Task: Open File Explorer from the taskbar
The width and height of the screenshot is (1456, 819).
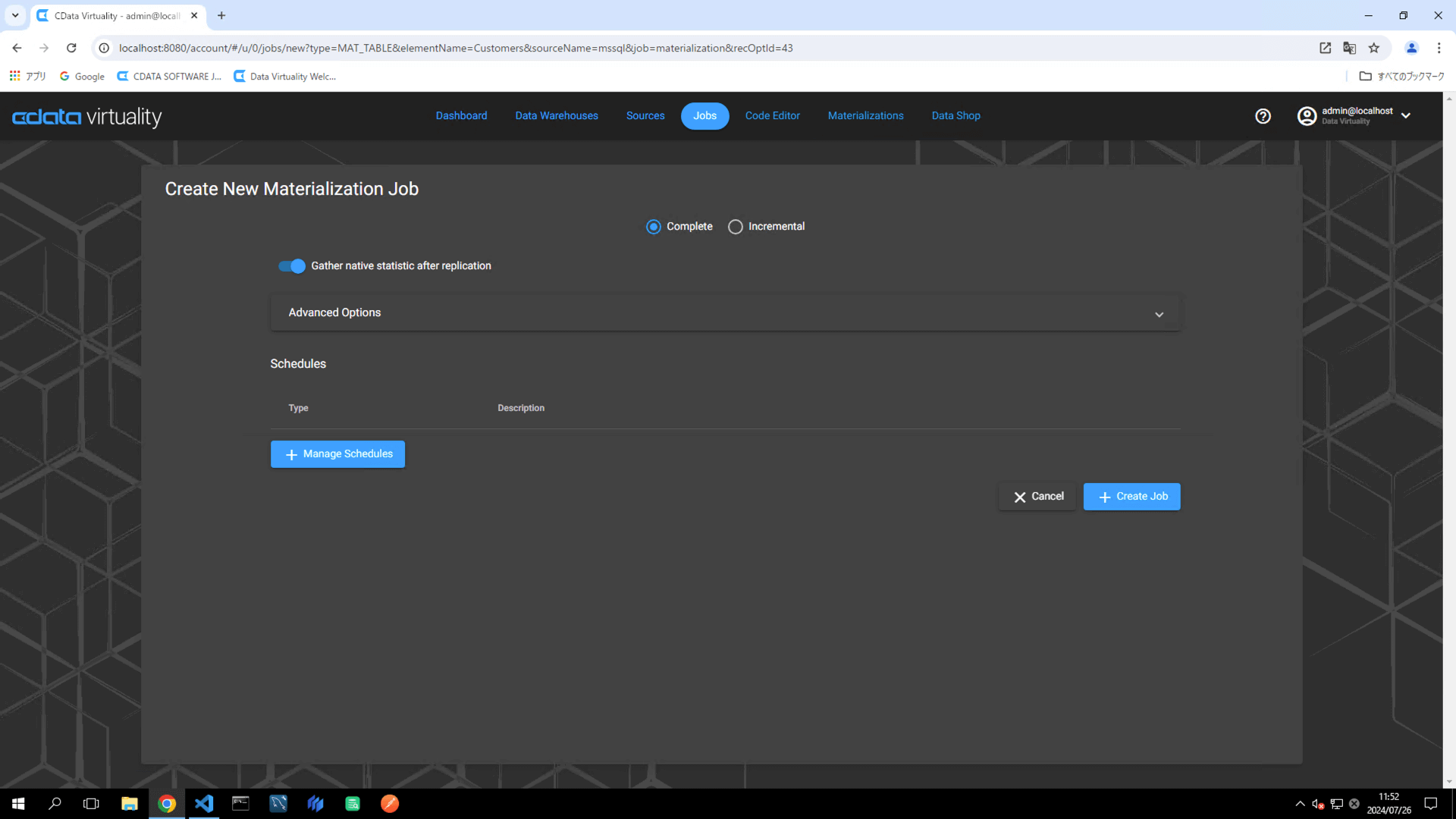Action: (x=129, y=804)
